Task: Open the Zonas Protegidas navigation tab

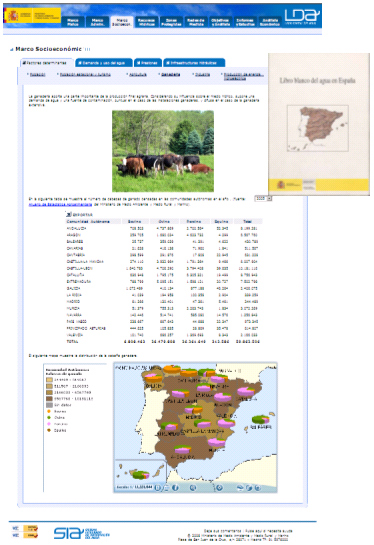Action: tap(171, 22)
